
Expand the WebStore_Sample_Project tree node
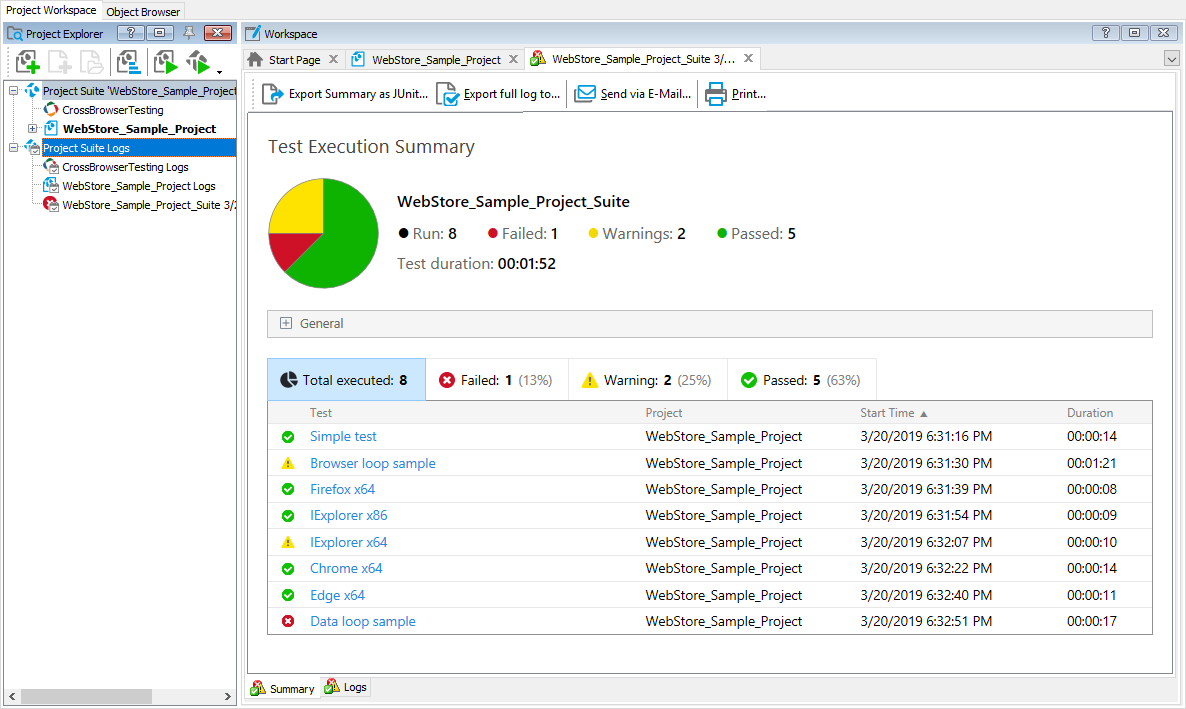pyautogui.click(x=33, y=129)
